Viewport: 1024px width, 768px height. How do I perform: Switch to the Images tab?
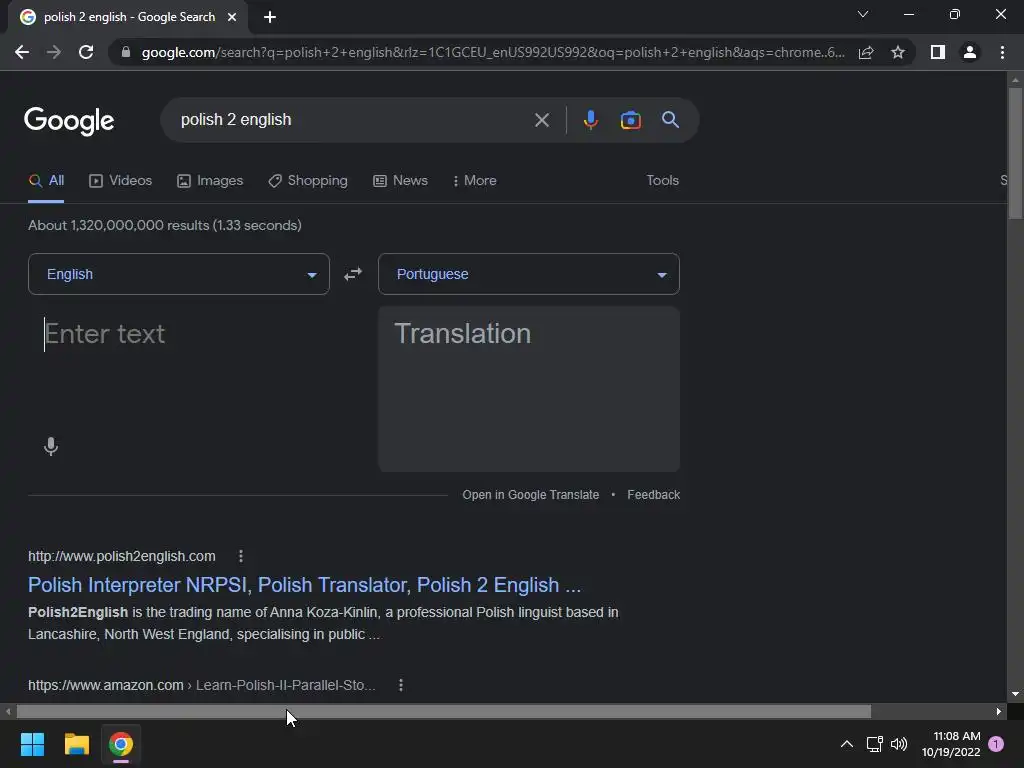click(x=210, y=180)
